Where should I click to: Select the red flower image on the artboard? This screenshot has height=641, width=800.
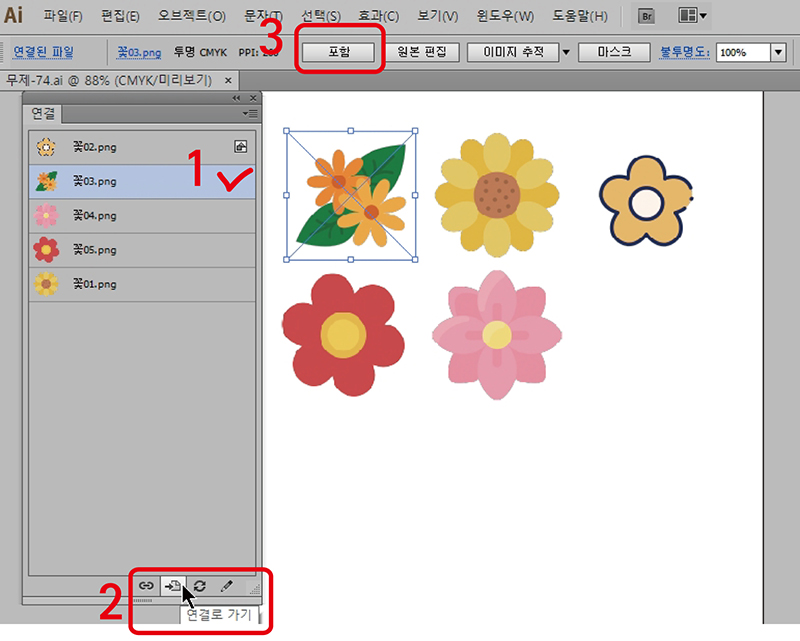coord(343,335)
